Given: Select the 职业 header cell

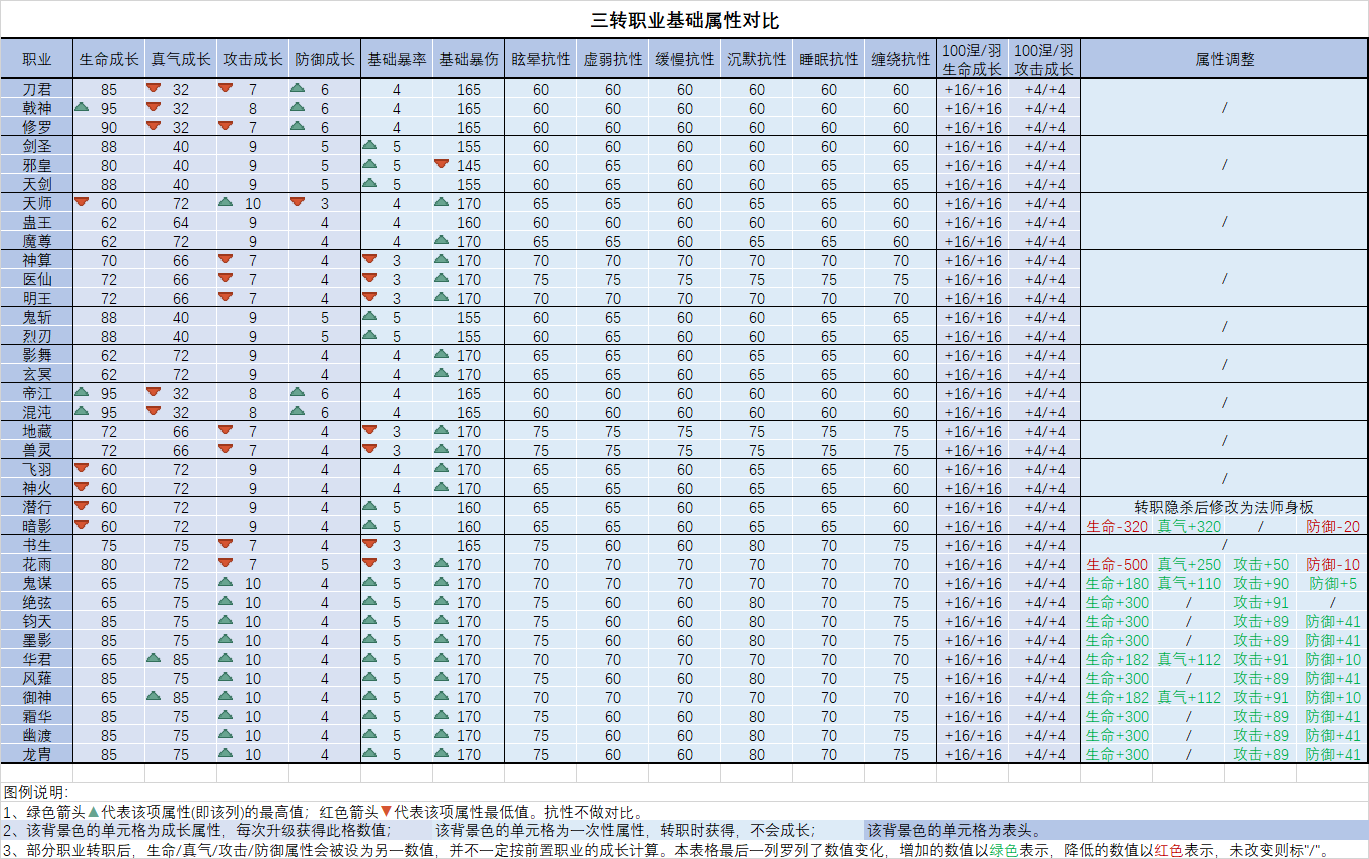Looking at the screenshot, I should click(x=37, y=59).
